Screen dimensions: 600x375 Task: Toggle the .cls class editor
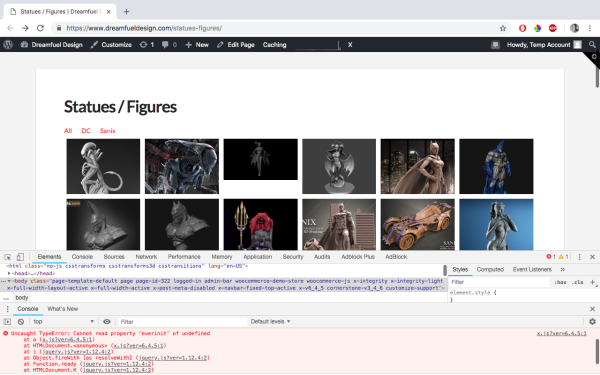tap(577, 282)
